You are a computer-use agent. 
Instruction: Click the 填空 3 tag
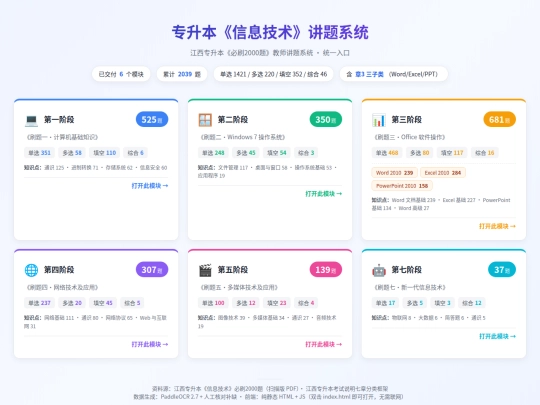click(443, 303)
